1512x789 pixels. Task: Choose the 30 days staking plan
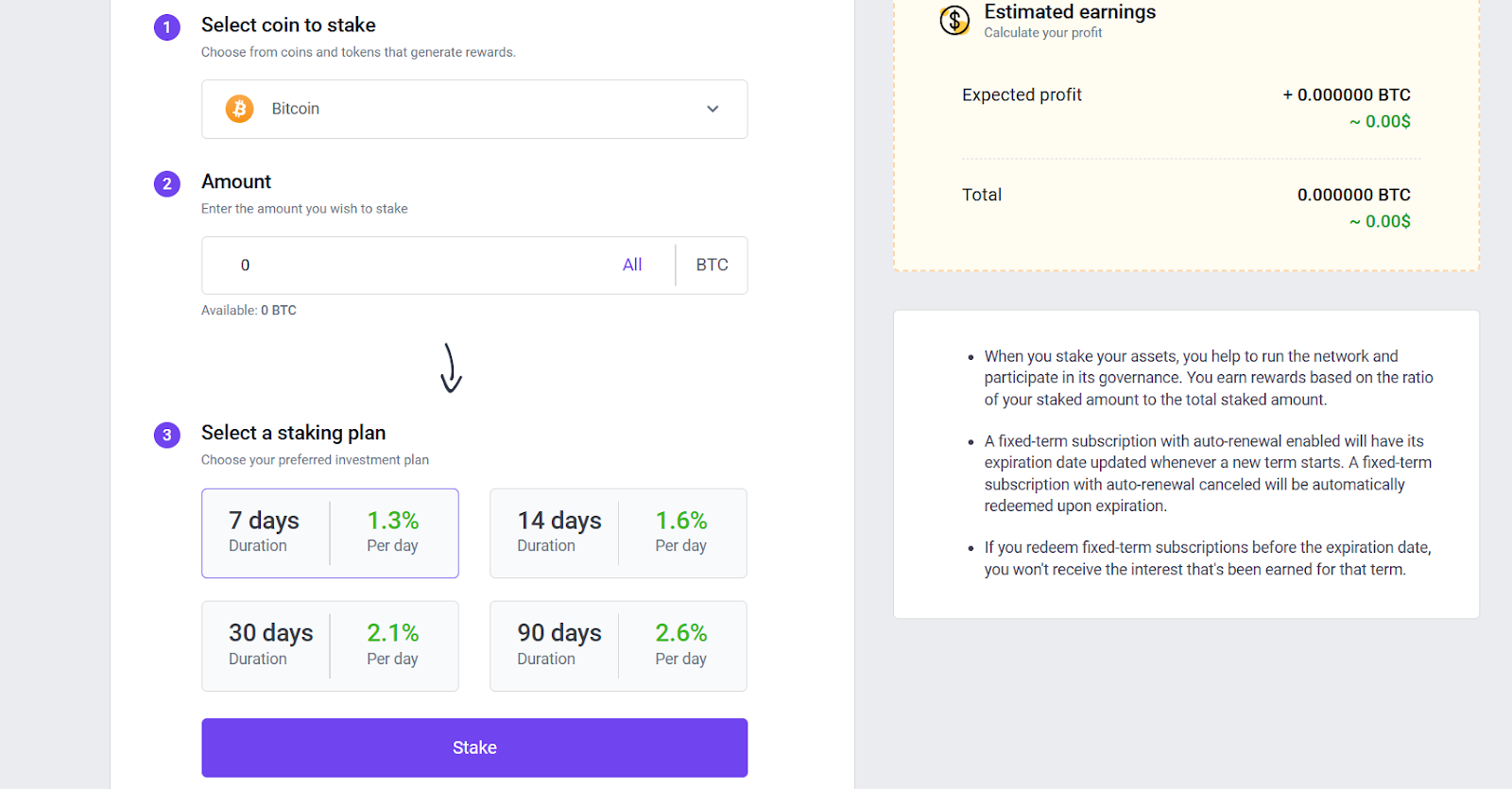330,646
